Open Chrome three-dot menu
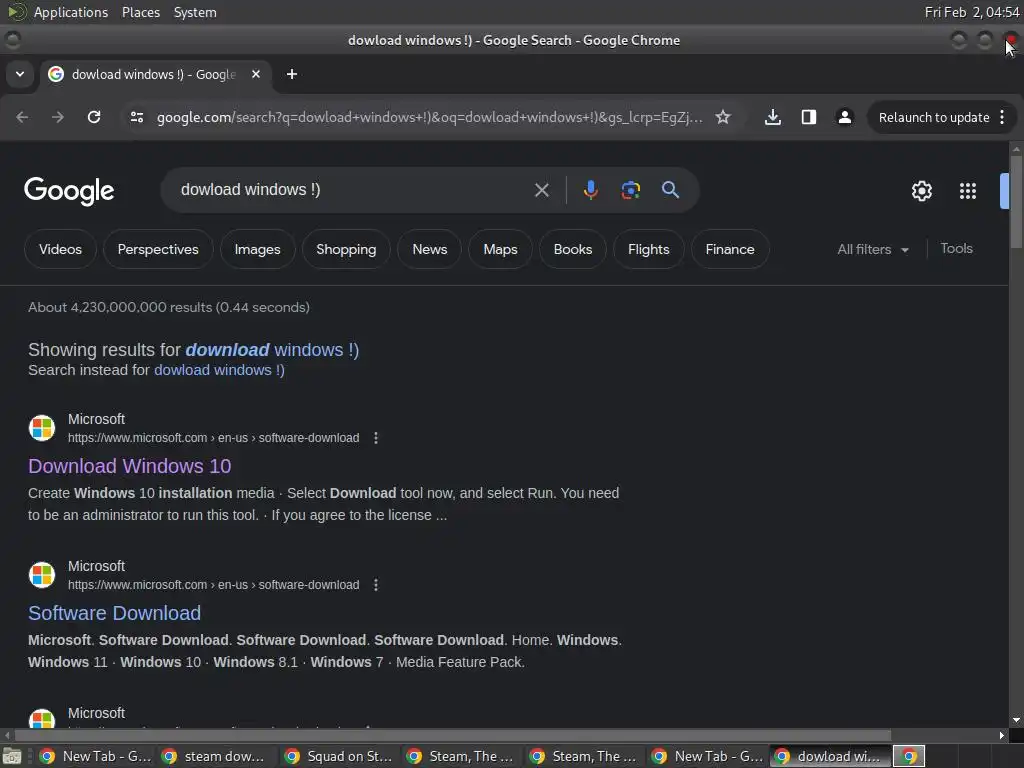Image resolution: width=1024 pixels, height=768 pixels. coord(1002,117)
